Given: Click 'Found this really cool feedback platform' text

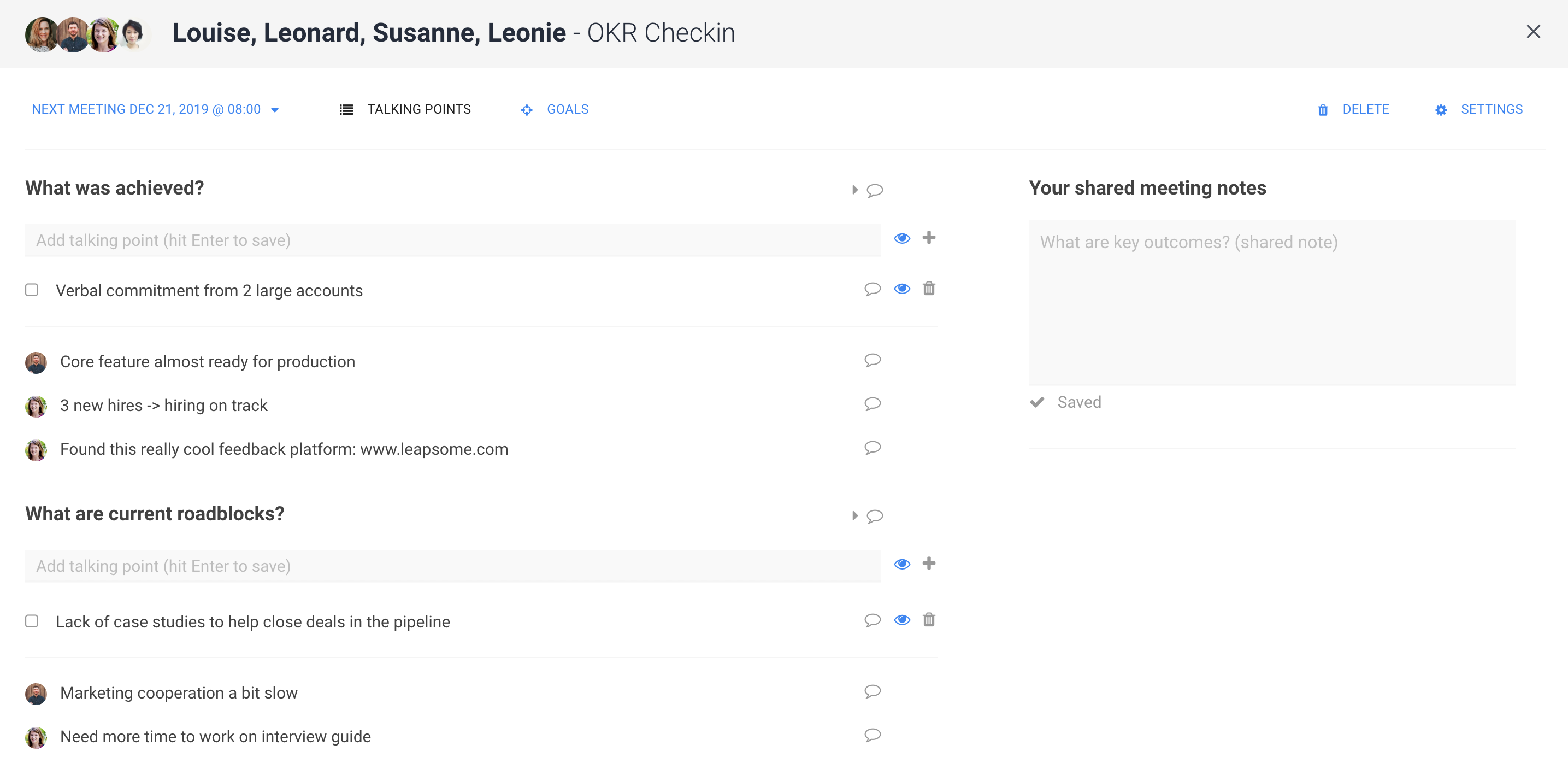Looking at the screenshot, I should click(x=284, y=449).
